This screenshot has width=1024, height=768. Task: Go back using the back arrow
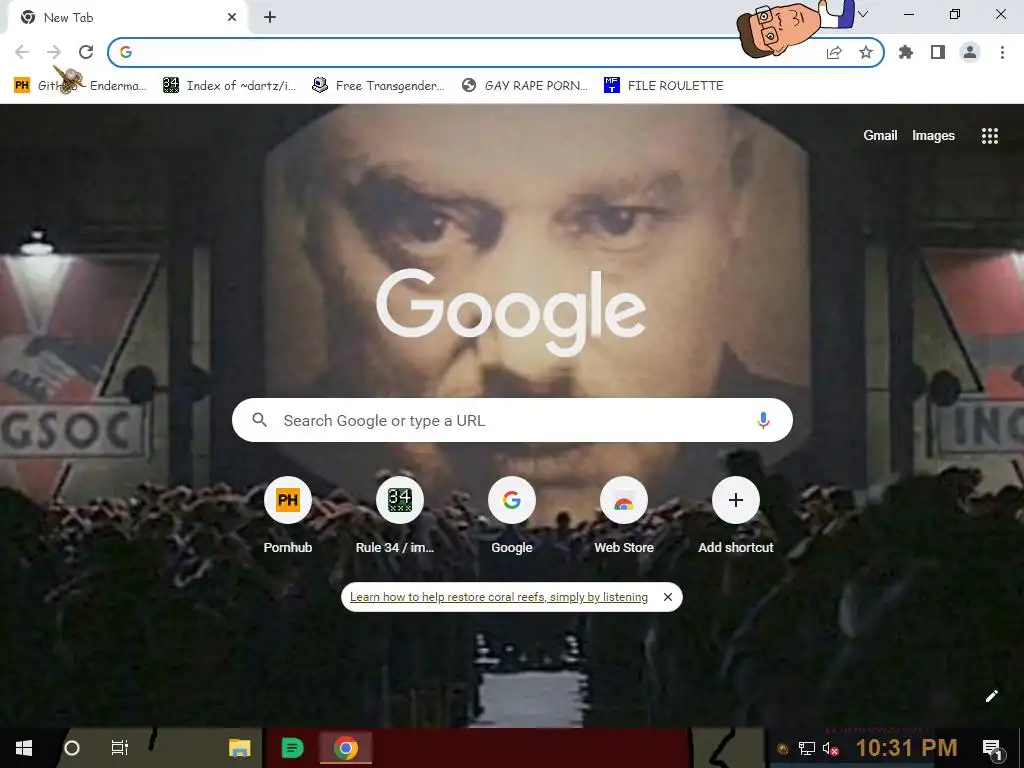22,52
